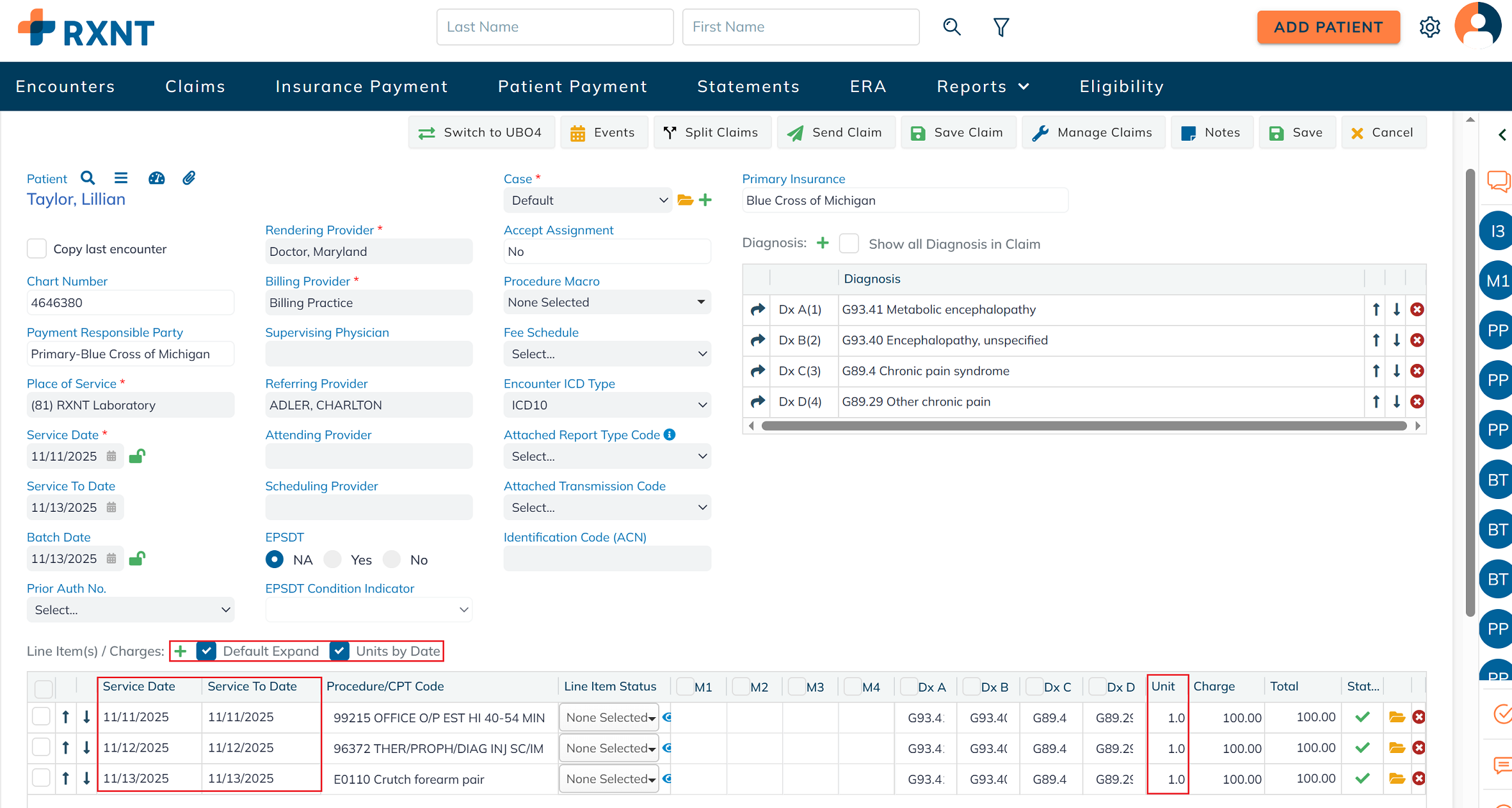Open the filter funnel icon in header
1512x808 pixels.
point(1001,27)
